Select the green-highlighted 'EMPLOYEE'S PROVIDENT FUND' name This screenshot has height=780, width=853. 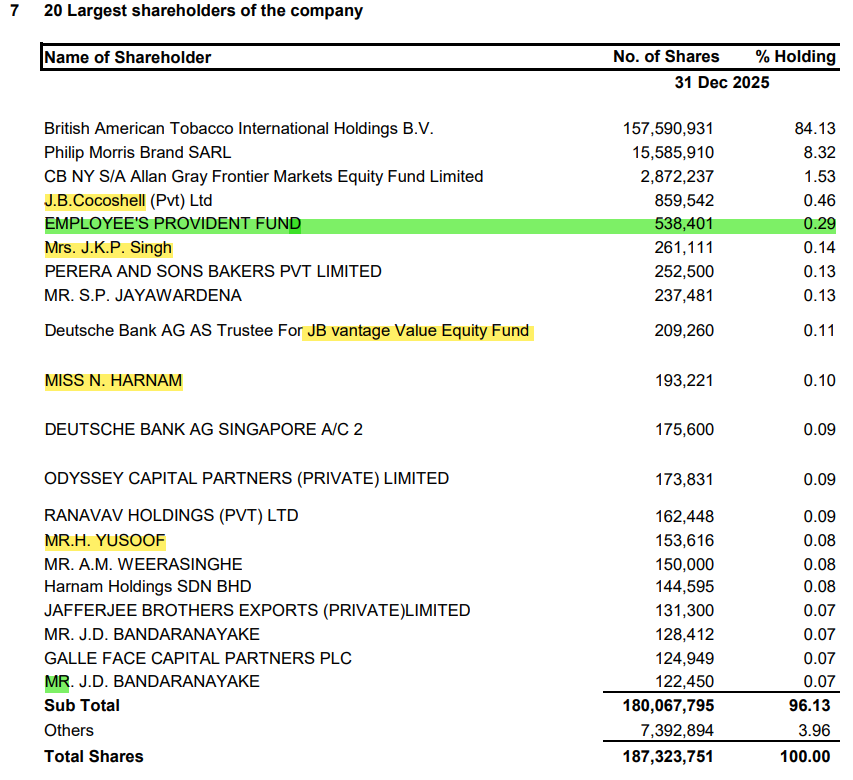tap(172, 224)
